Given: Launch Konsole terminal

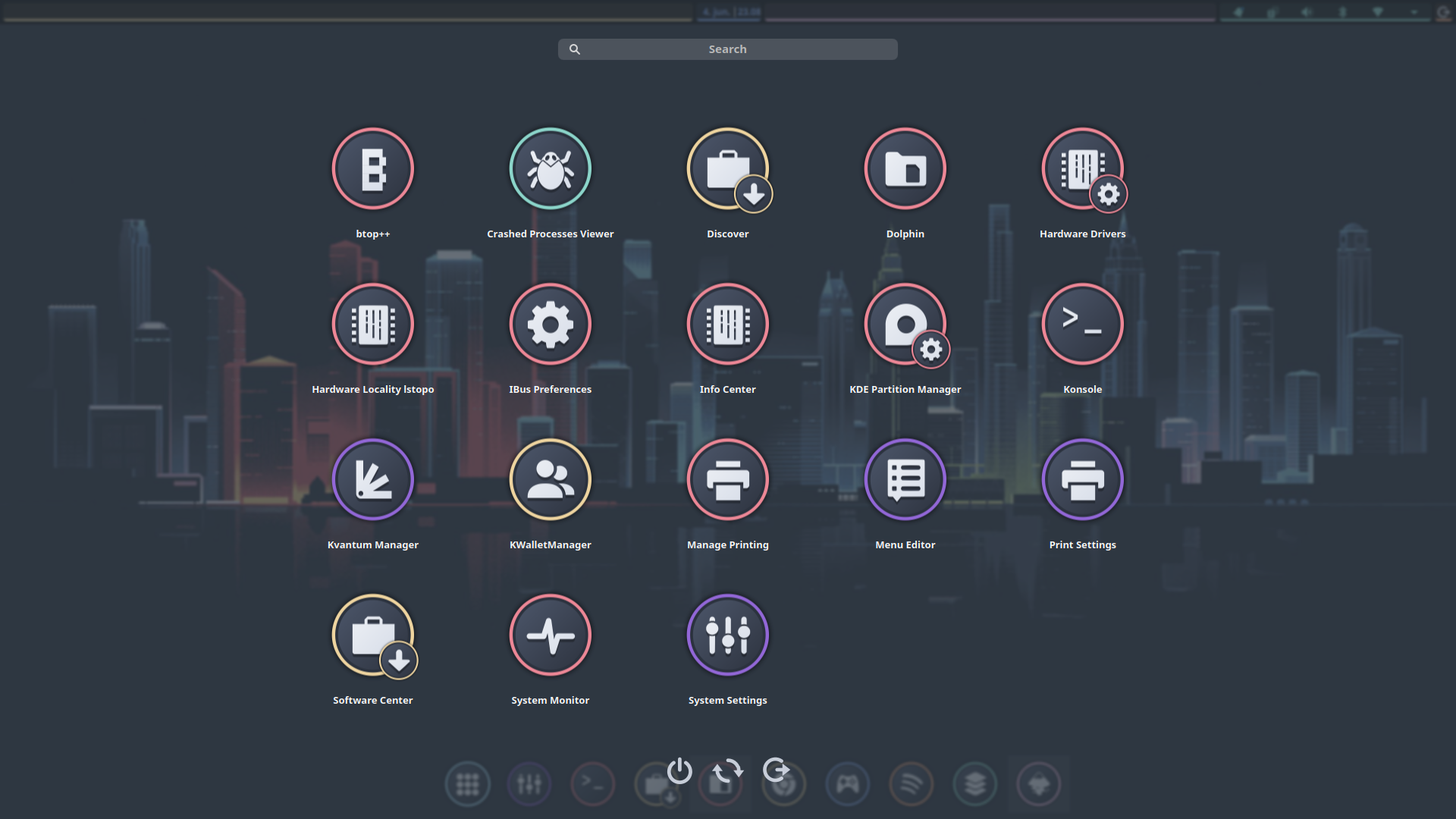Looking at the screenshot, I should coord(1082,325).
